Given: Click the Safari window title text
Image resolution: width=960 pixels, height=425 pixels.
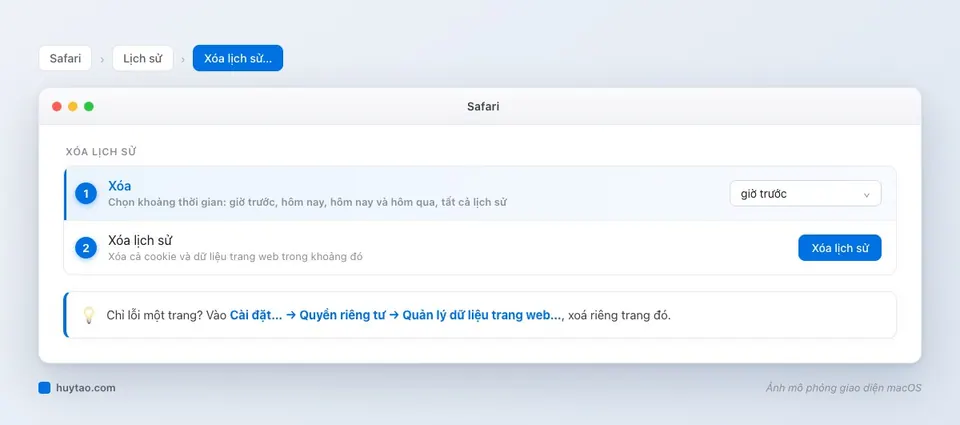Looking at the screenshot, I should tap(483, 107).
